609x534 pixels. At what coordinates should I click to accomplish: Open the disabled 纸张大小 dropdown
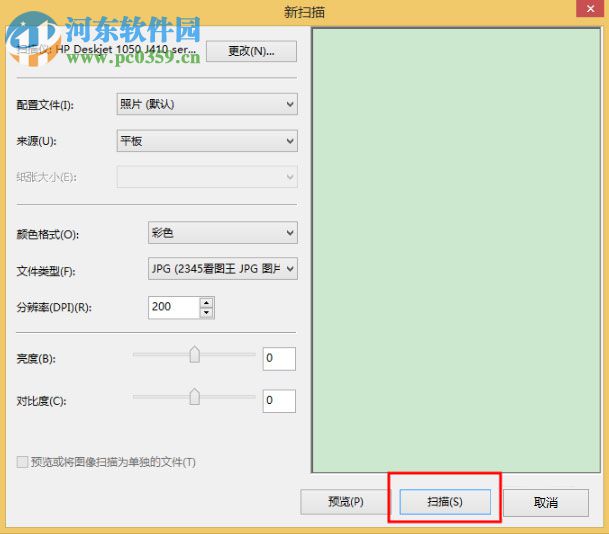coord(207,177)
